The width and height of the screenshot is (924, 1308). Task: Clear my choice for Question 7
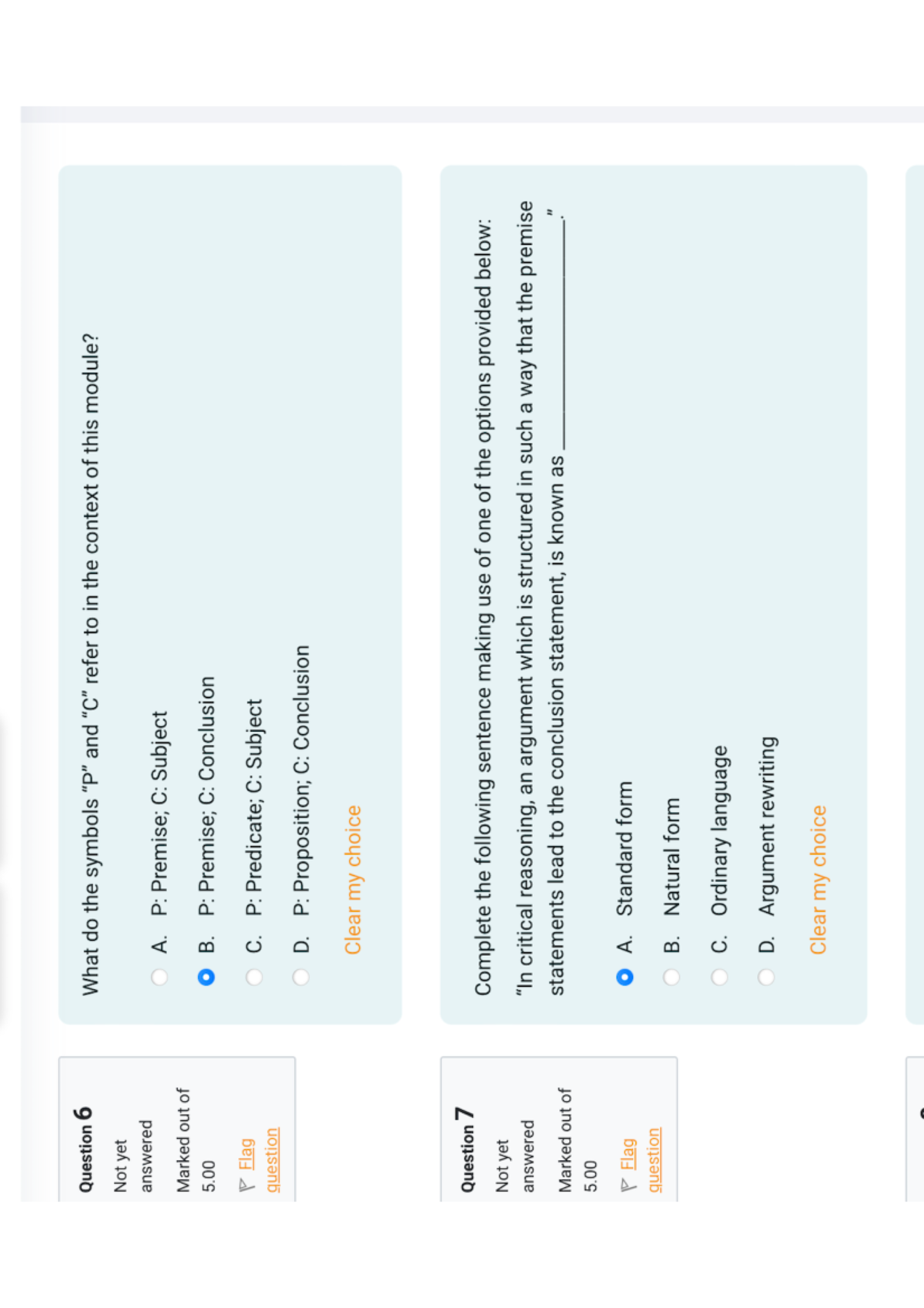818,880
